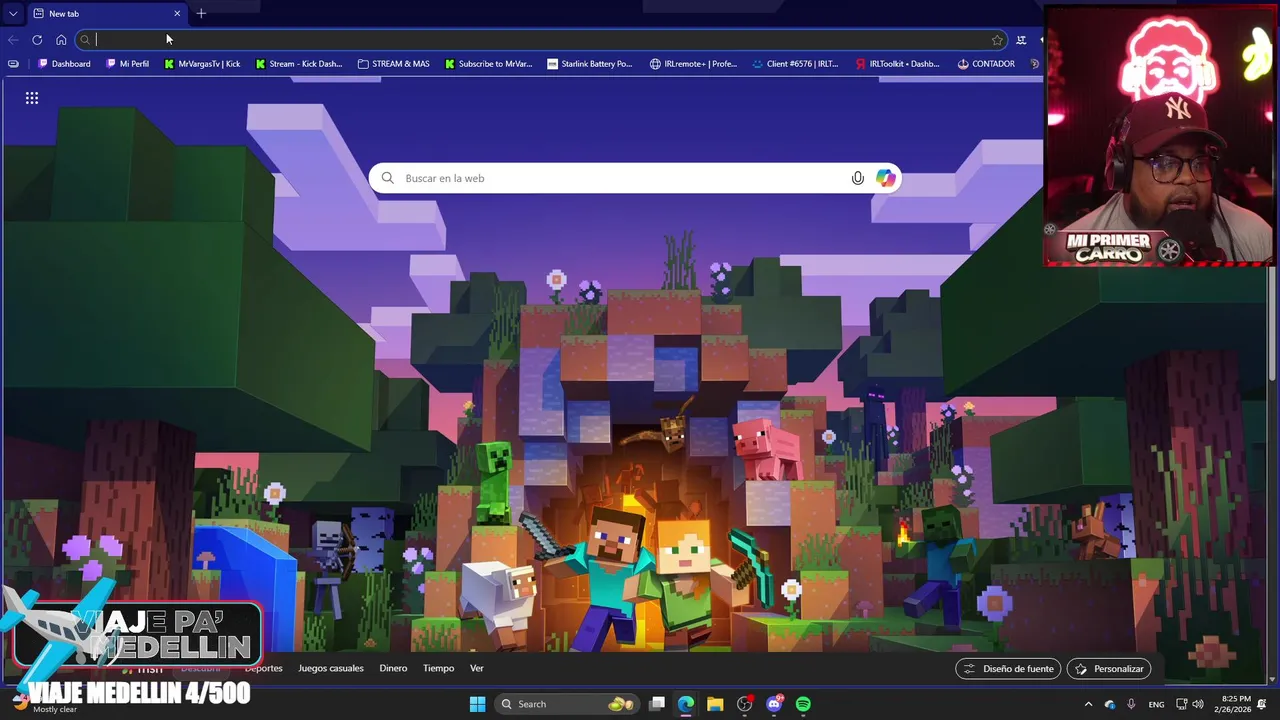Viewport: 1280px width, 720px height.
Task: Open the Dinero feed tab
Action: [393, 668]
